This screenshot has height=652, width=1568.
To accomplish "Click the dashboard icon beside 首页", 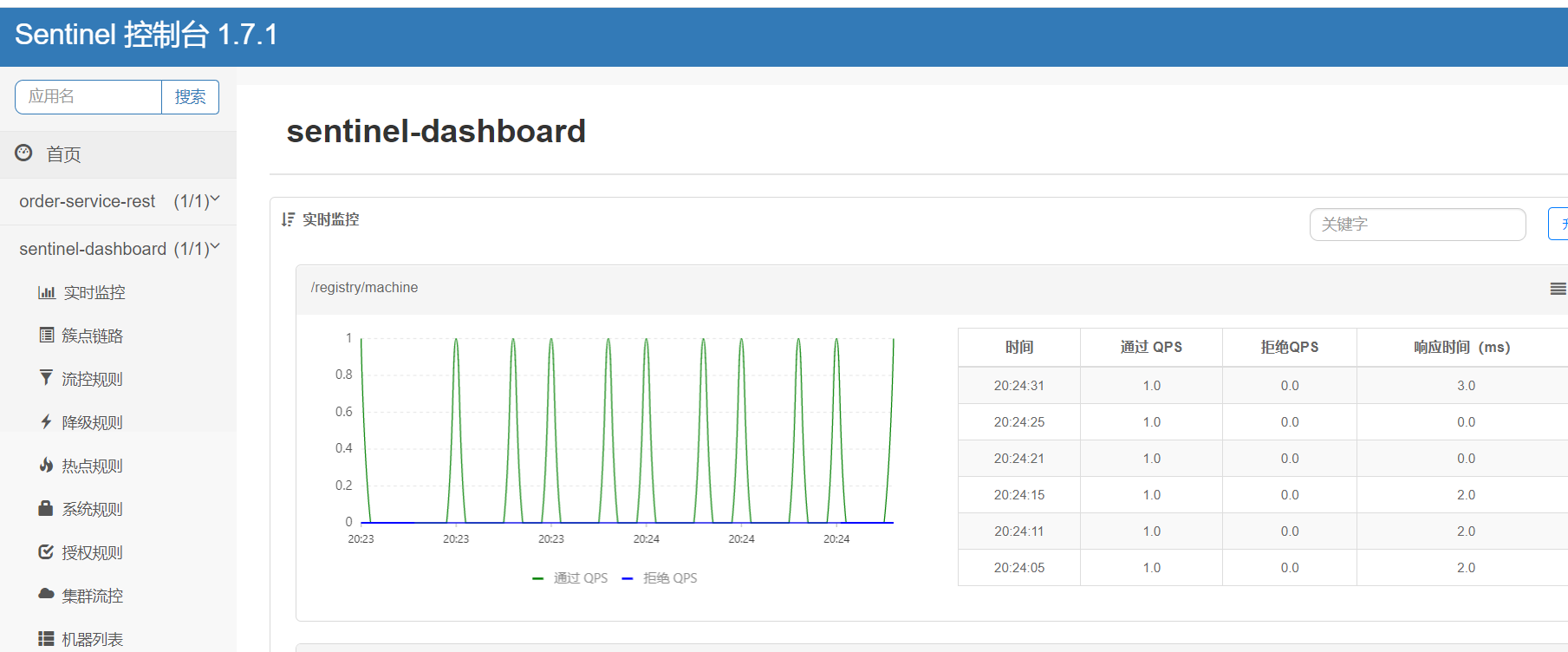I will [x=23, y=153].
